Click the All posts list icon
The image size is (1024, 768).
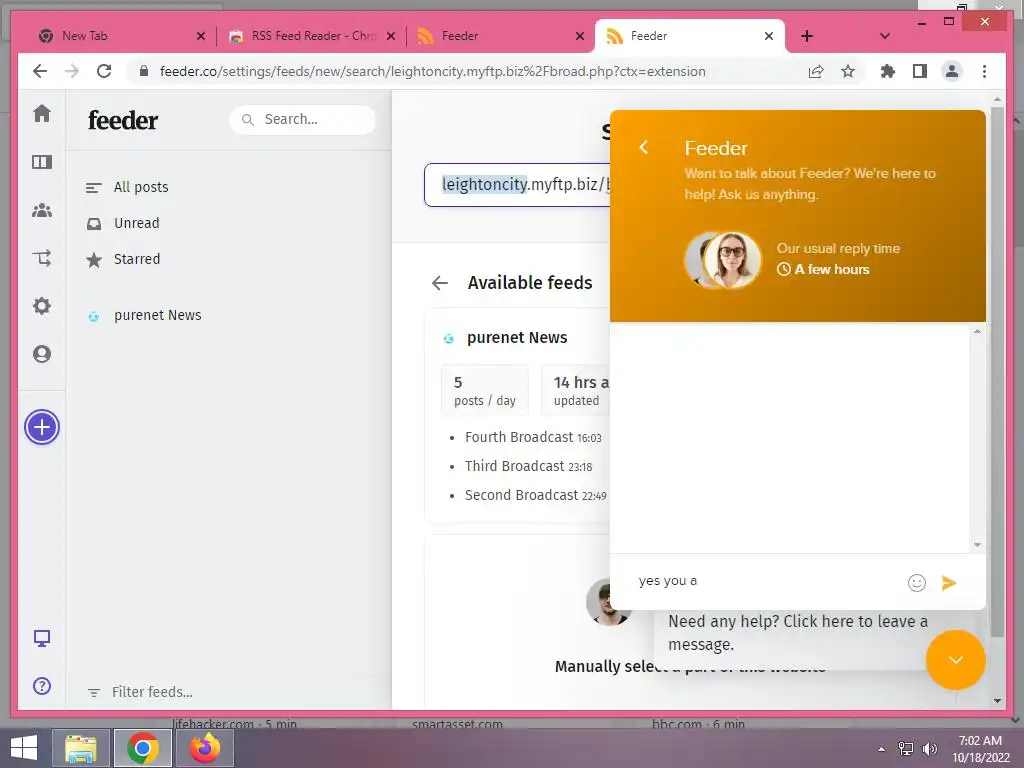click(x=93, y=187)
